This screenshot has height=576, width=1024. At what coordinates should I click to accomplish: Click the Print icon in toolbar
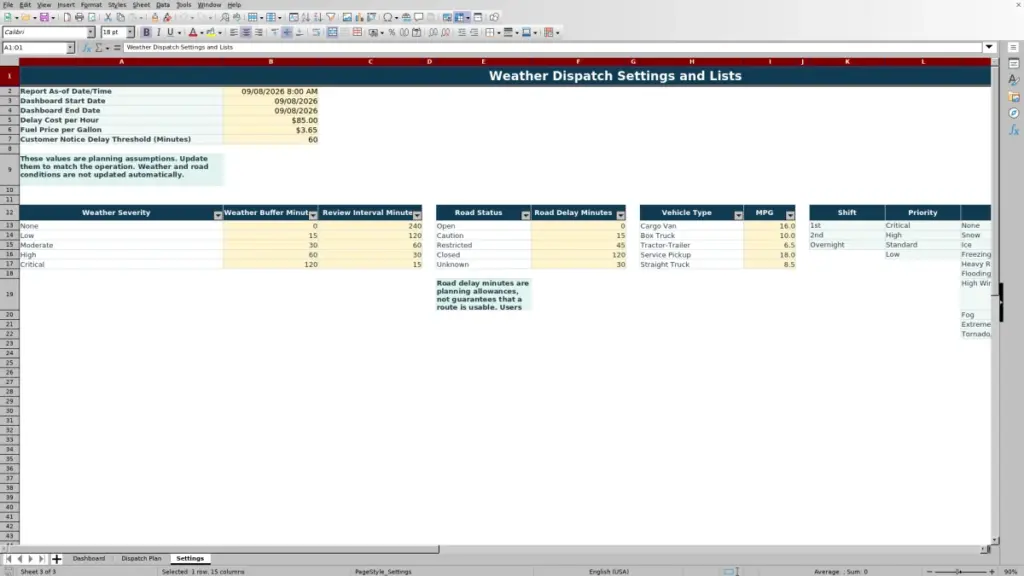[x=79, y=17]
